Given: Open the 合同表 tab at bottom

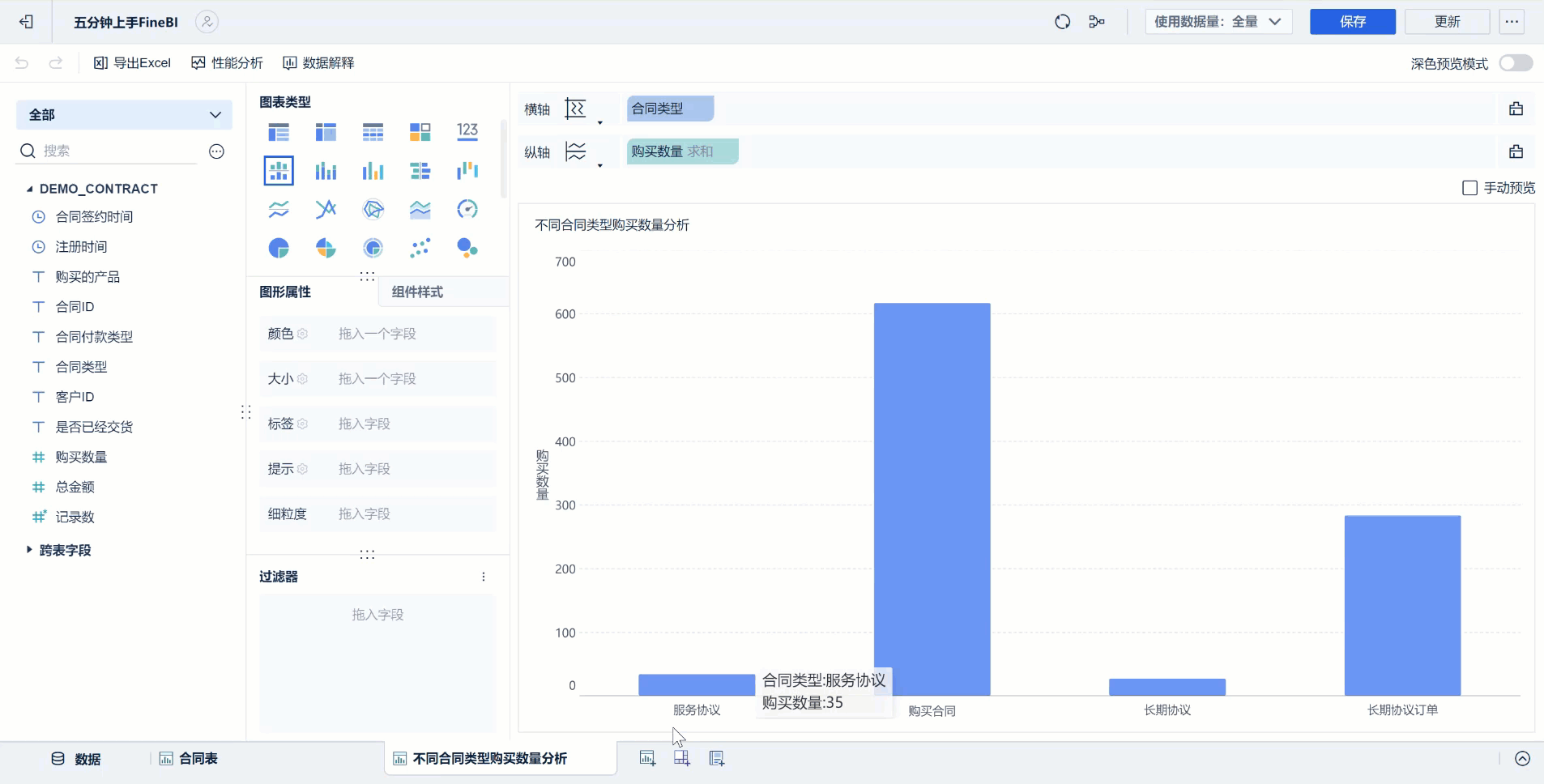Looking at the screenshot, I should click(x=189, y=759).
